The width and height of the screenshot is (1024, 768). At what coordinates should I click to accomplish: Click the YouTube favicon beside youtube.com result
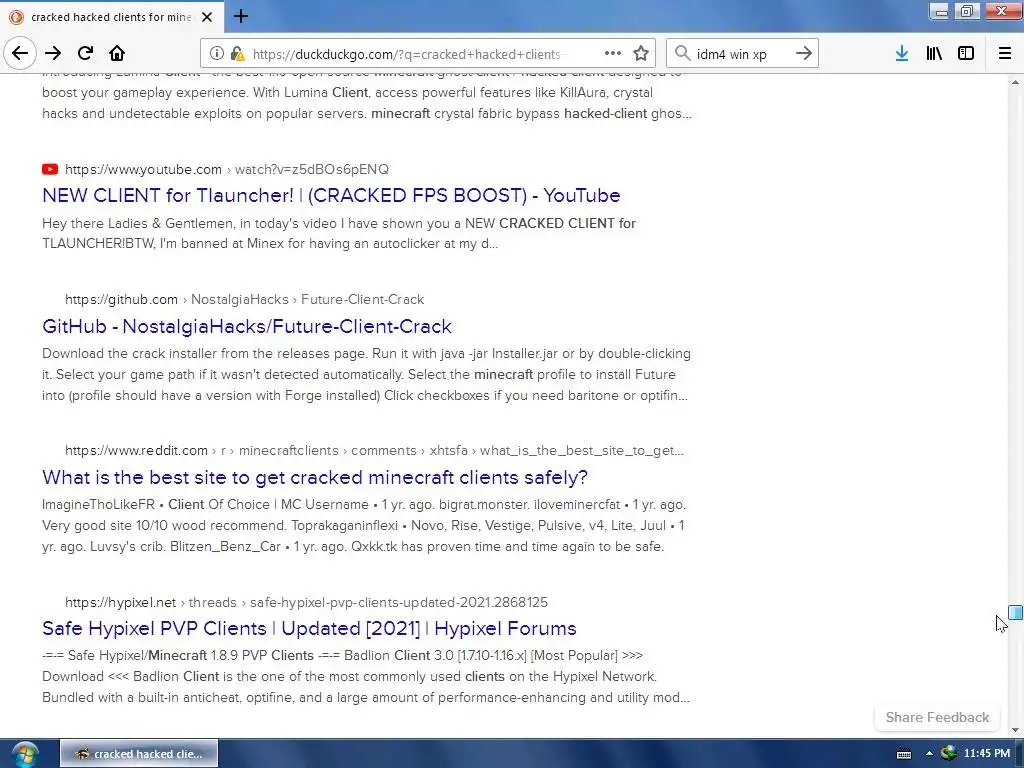point(50,170)
